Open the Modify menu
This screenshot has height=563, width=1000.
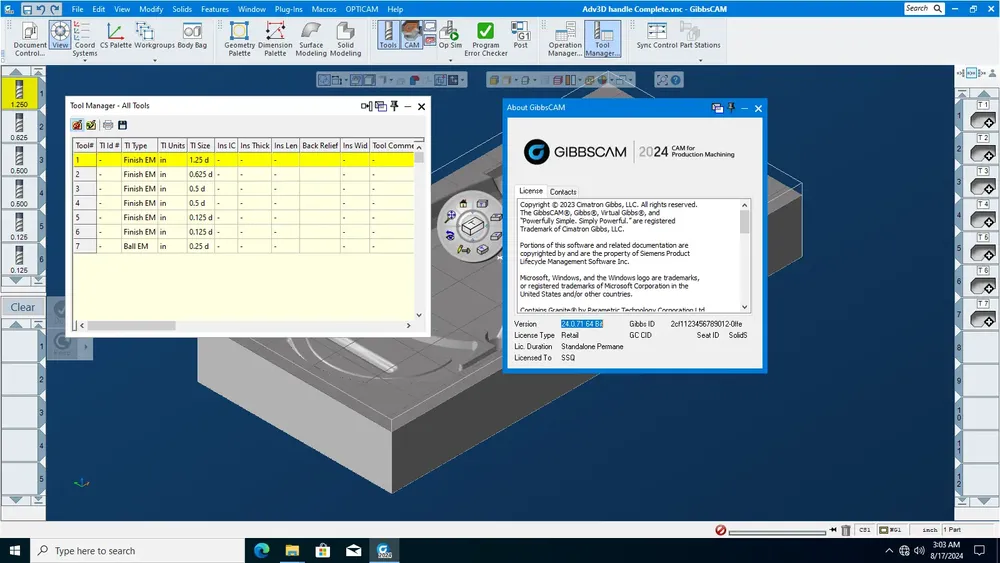tap(151, 9)
